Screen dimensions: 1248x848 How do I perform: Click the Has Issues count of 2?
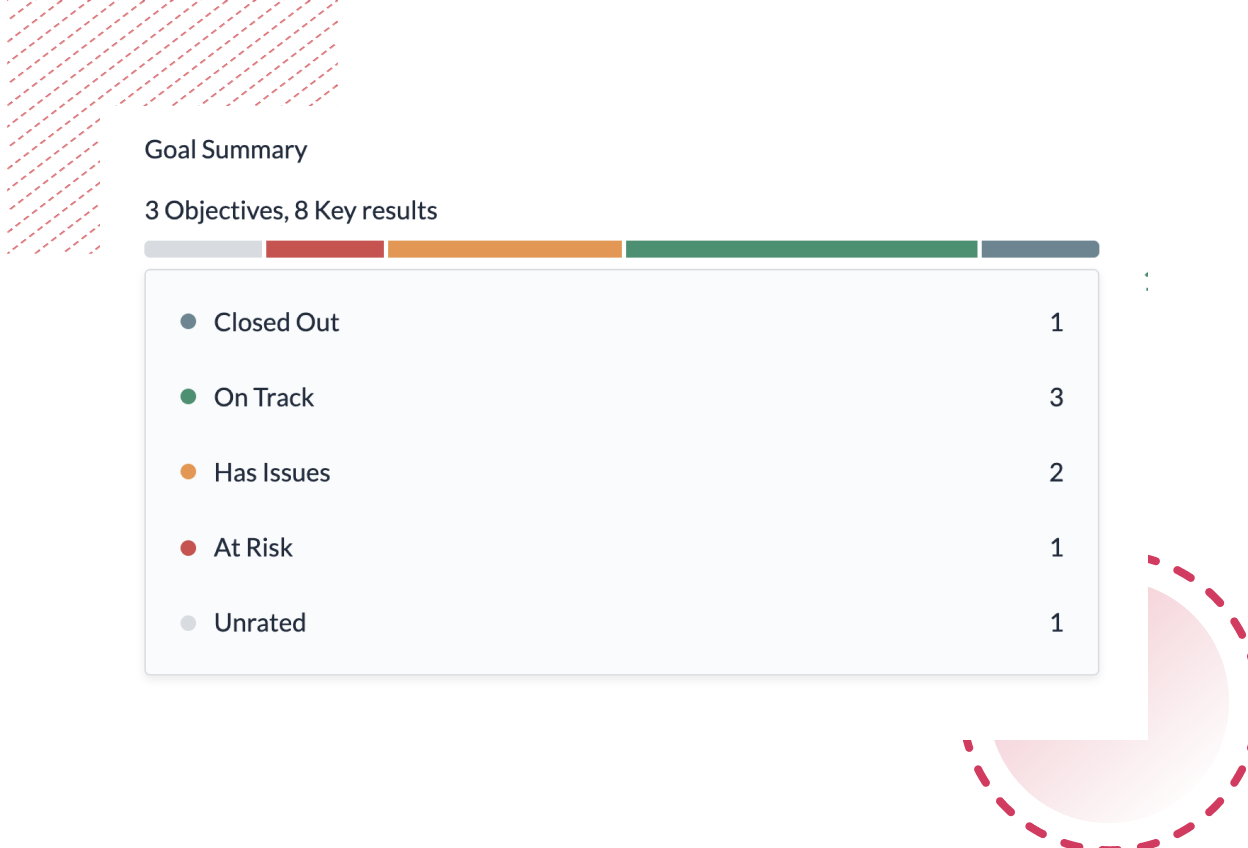[1056, 472]
